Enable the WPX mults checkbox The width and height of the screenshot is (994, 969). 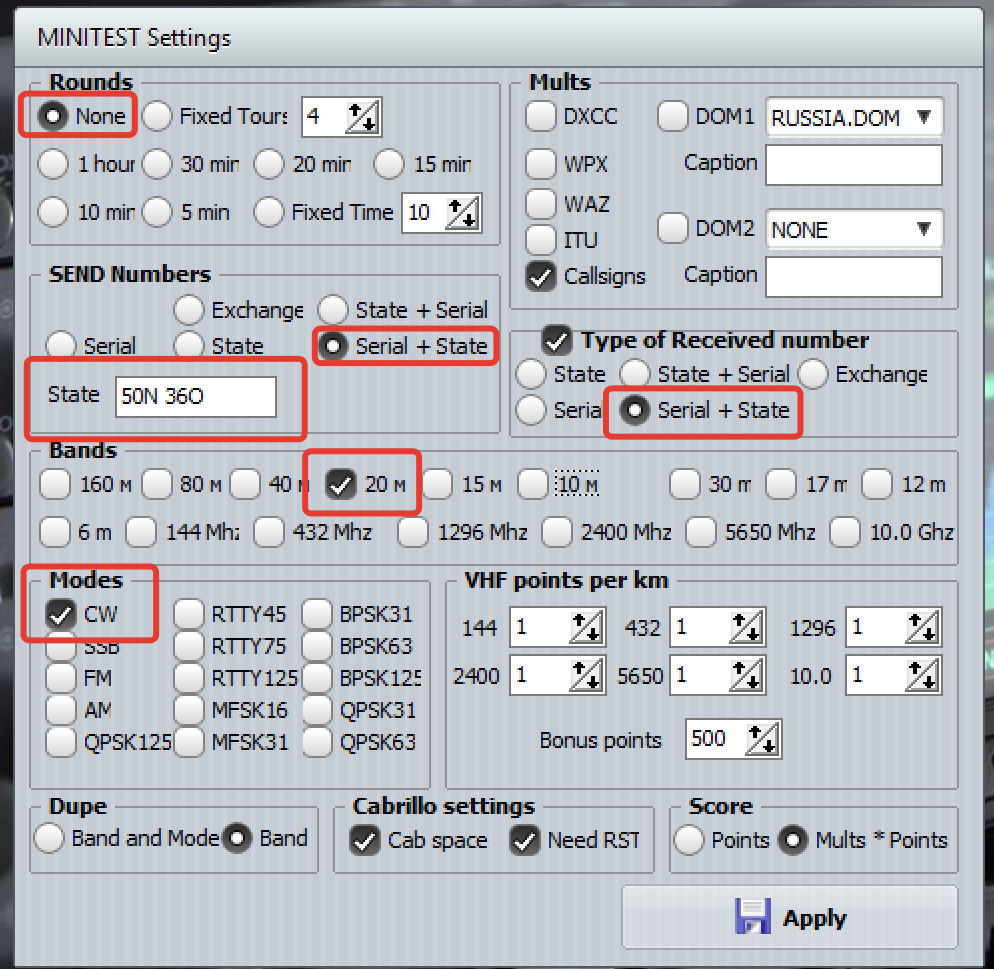point(541,164)
